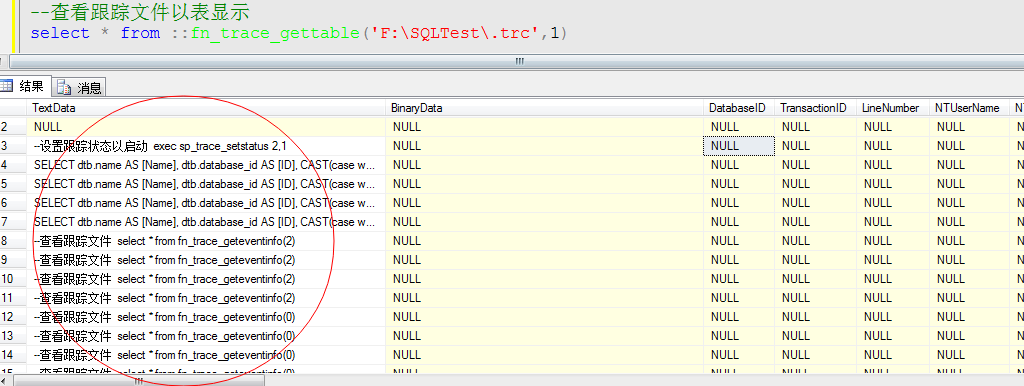
Task: Select row header number 2
Action: point(13,127)
